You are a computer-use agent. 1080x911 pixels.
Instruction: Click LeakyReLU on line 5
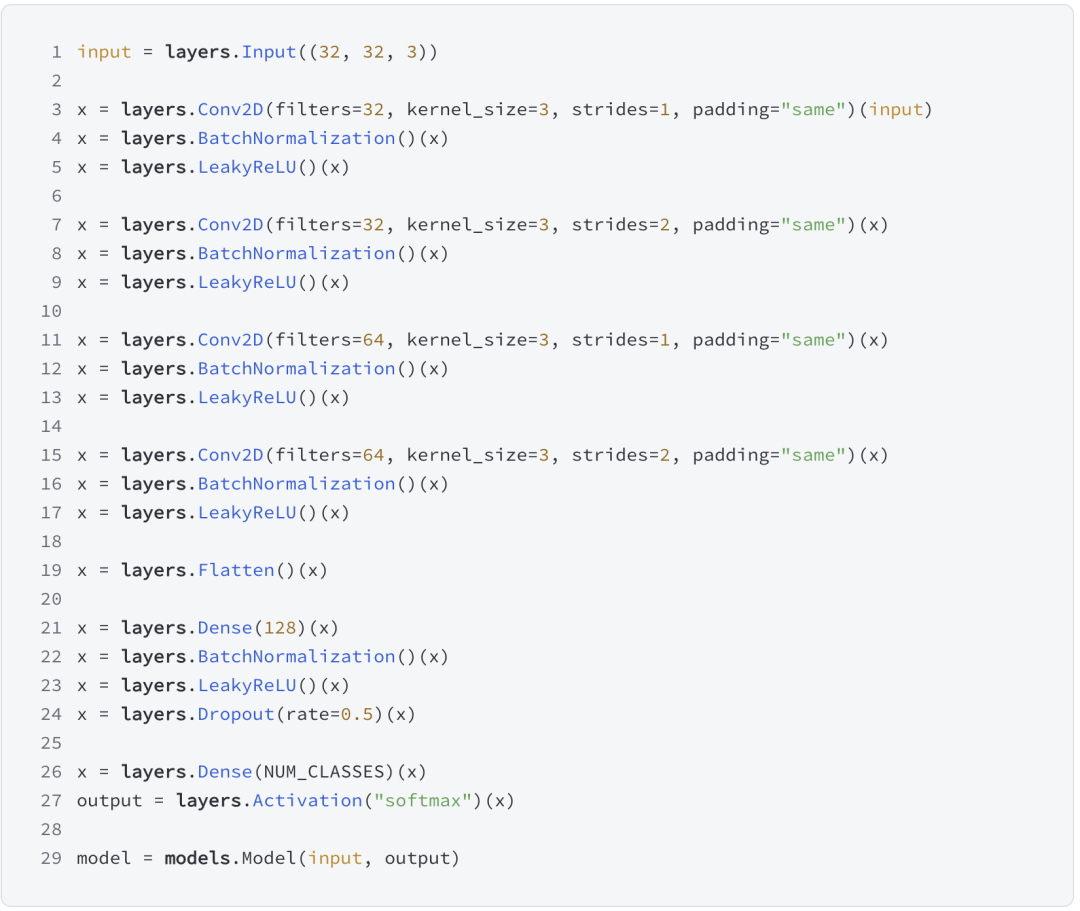(x=247, y=167)
